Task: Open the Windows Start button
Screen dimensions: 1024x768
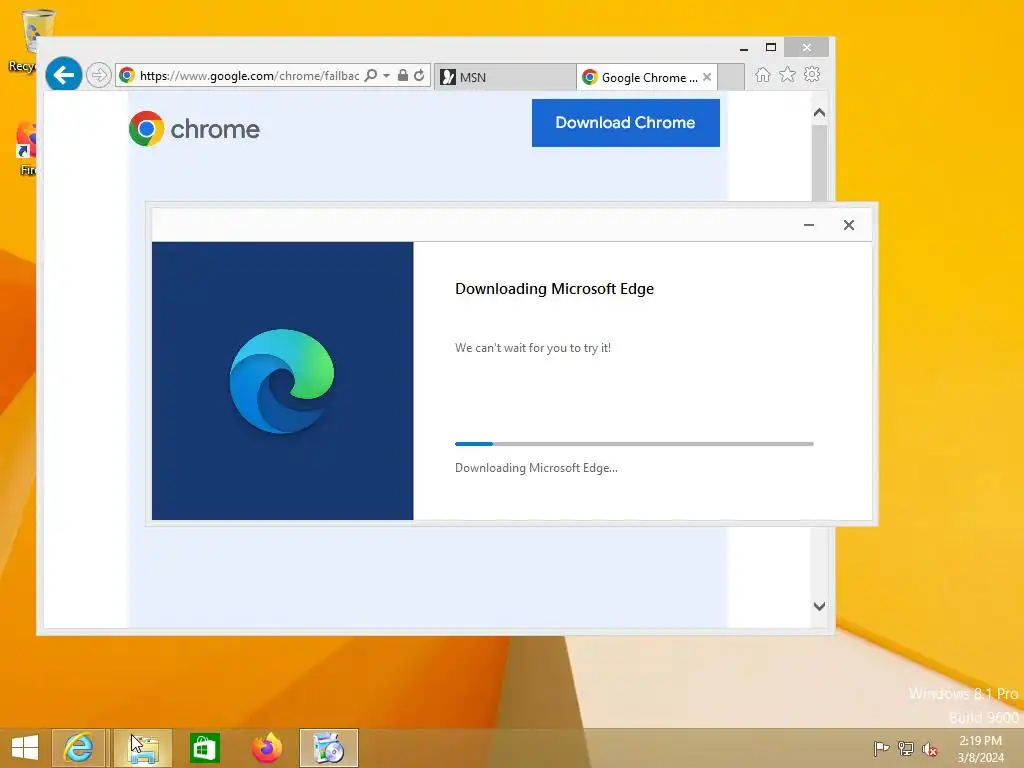Action: (25, 748)
